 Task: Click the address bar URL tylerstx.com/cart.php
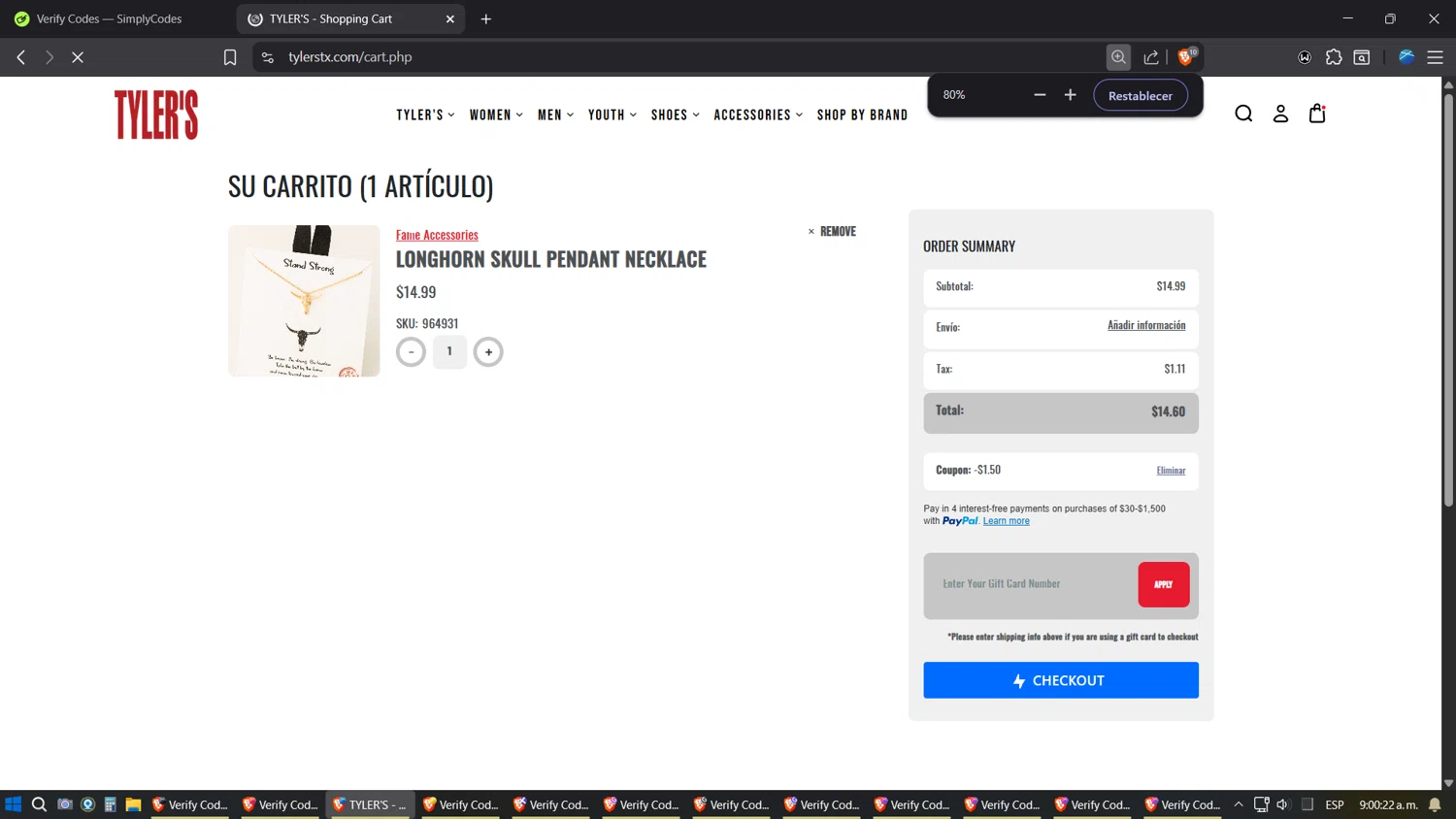(350, 57)
